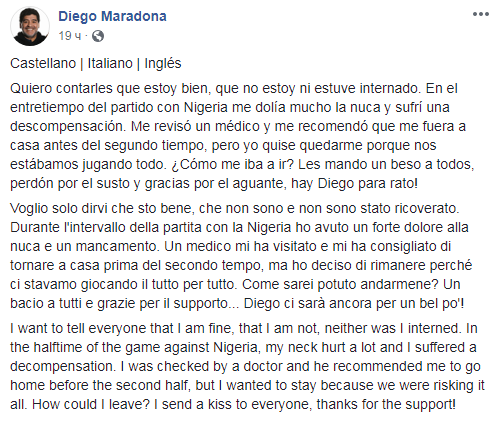Click the public globe privacy icon
This screenshot has width=493, height=422.
click(x=98, y=36)
